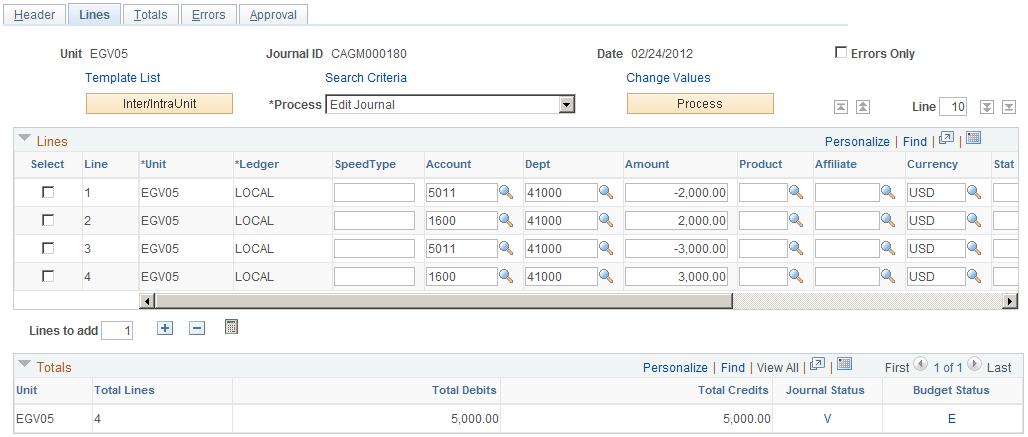Open Account lookup for line 3
Screen dimensions: 1028x437
(x=506, y=248)
